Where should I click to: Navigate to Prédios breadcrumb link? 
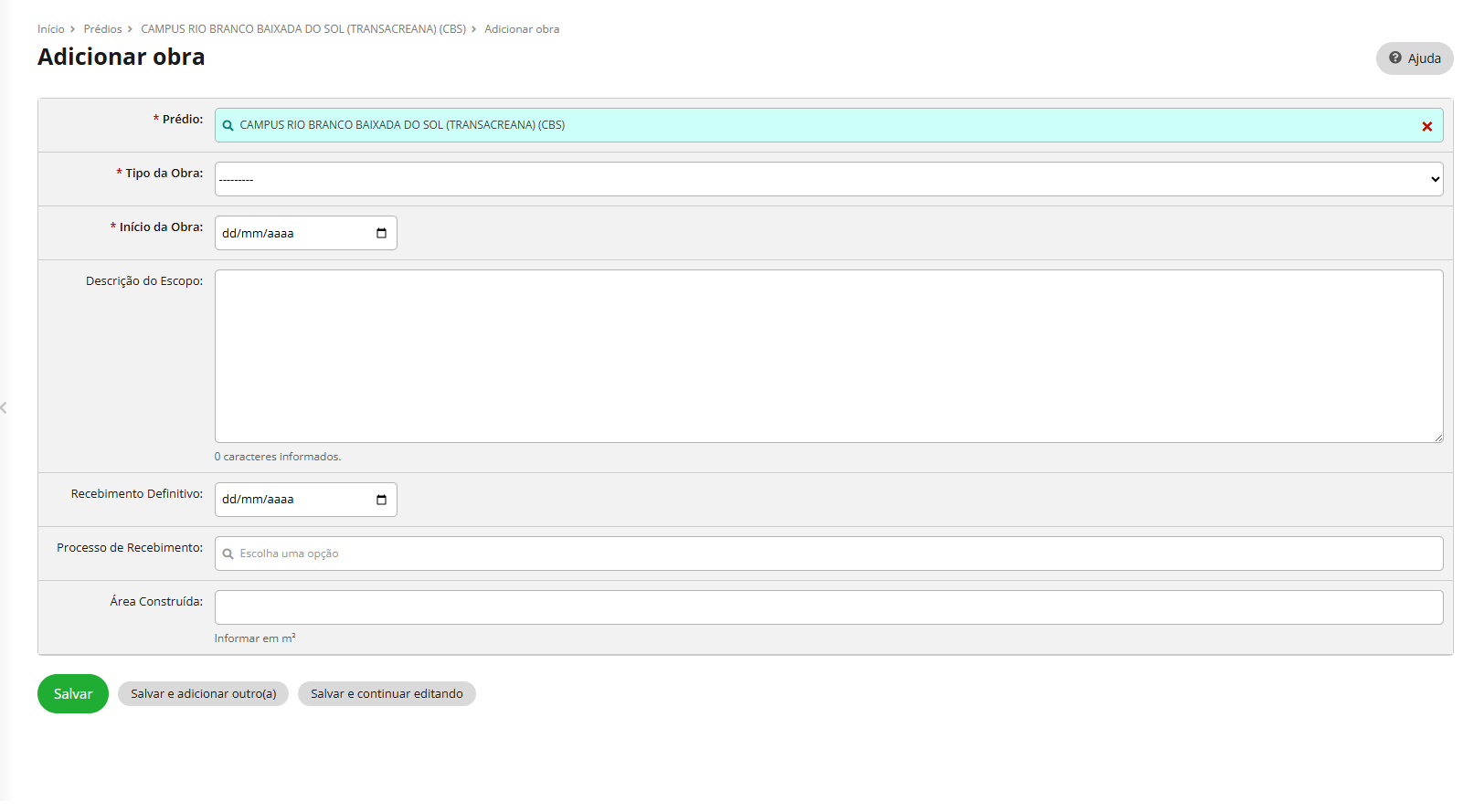coord(102,29)
